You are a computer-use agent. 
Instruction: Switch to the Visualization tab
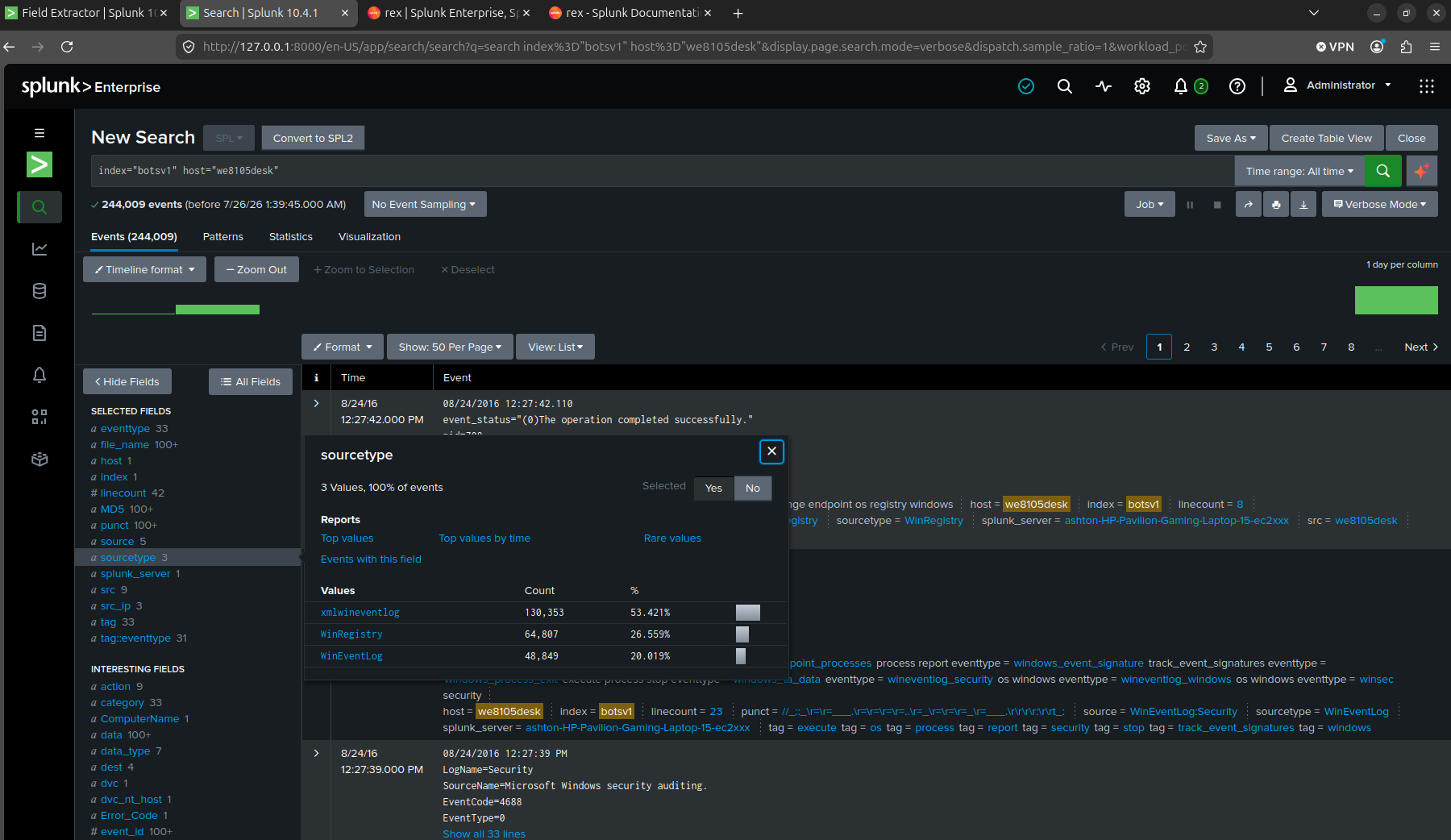coord(369,236)
